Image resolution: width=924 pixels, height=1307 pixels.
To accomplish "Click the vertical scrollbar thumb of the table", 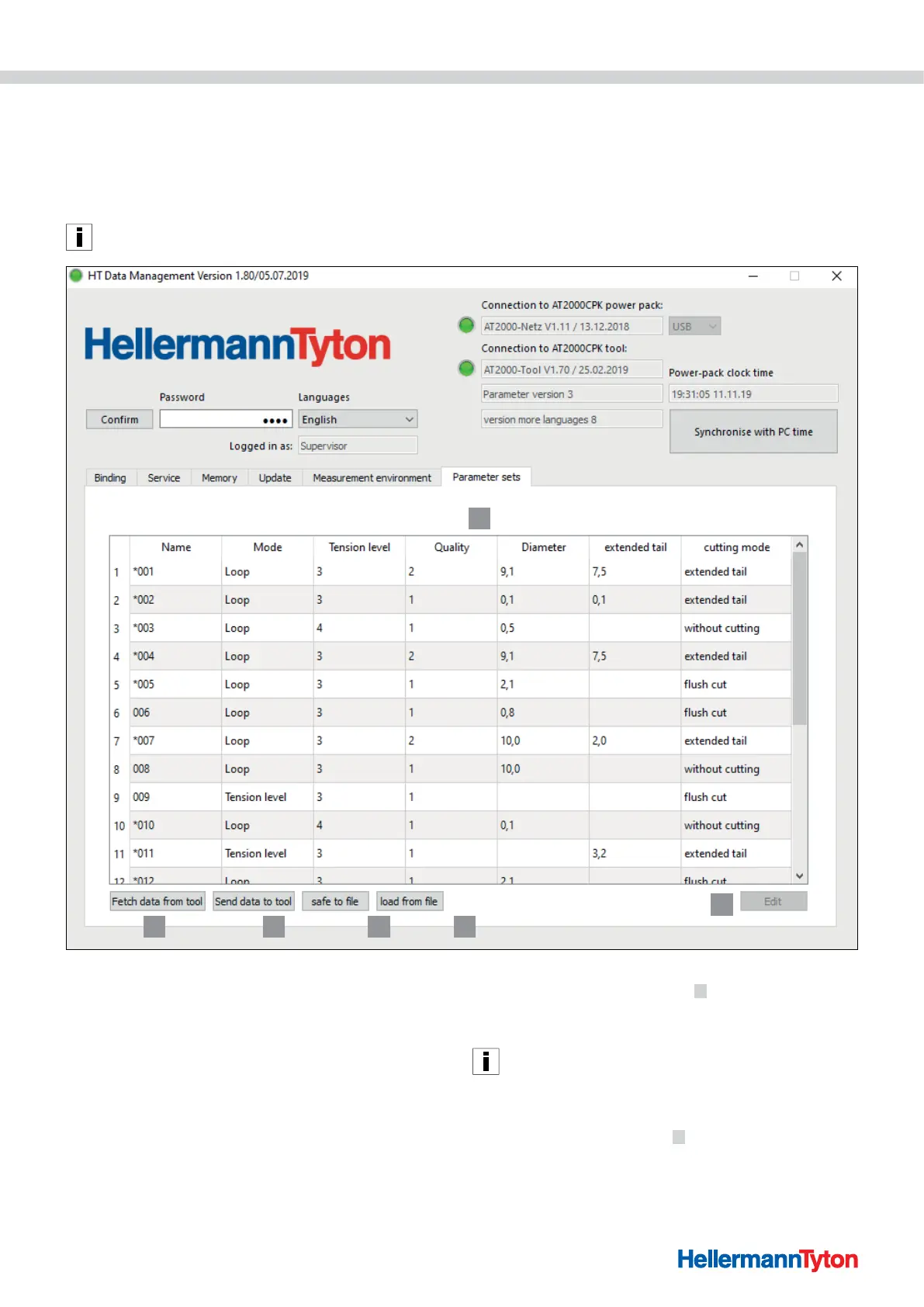I will [799, 639].
